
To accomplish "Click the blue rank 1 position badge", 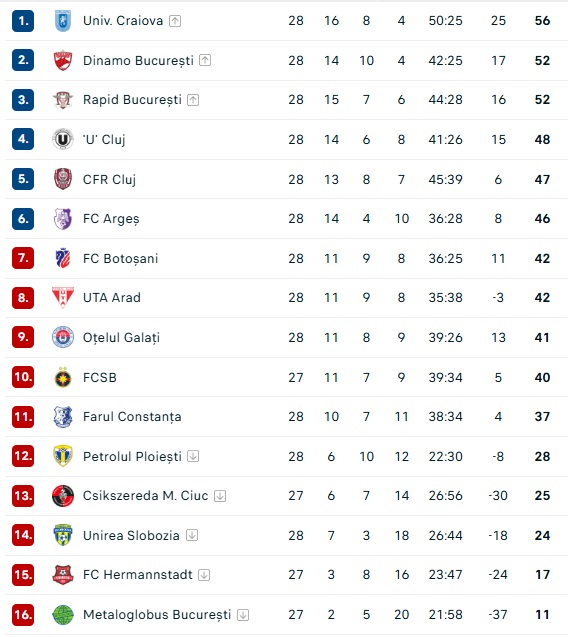I will pyautogui.click(x=23, y=21).
